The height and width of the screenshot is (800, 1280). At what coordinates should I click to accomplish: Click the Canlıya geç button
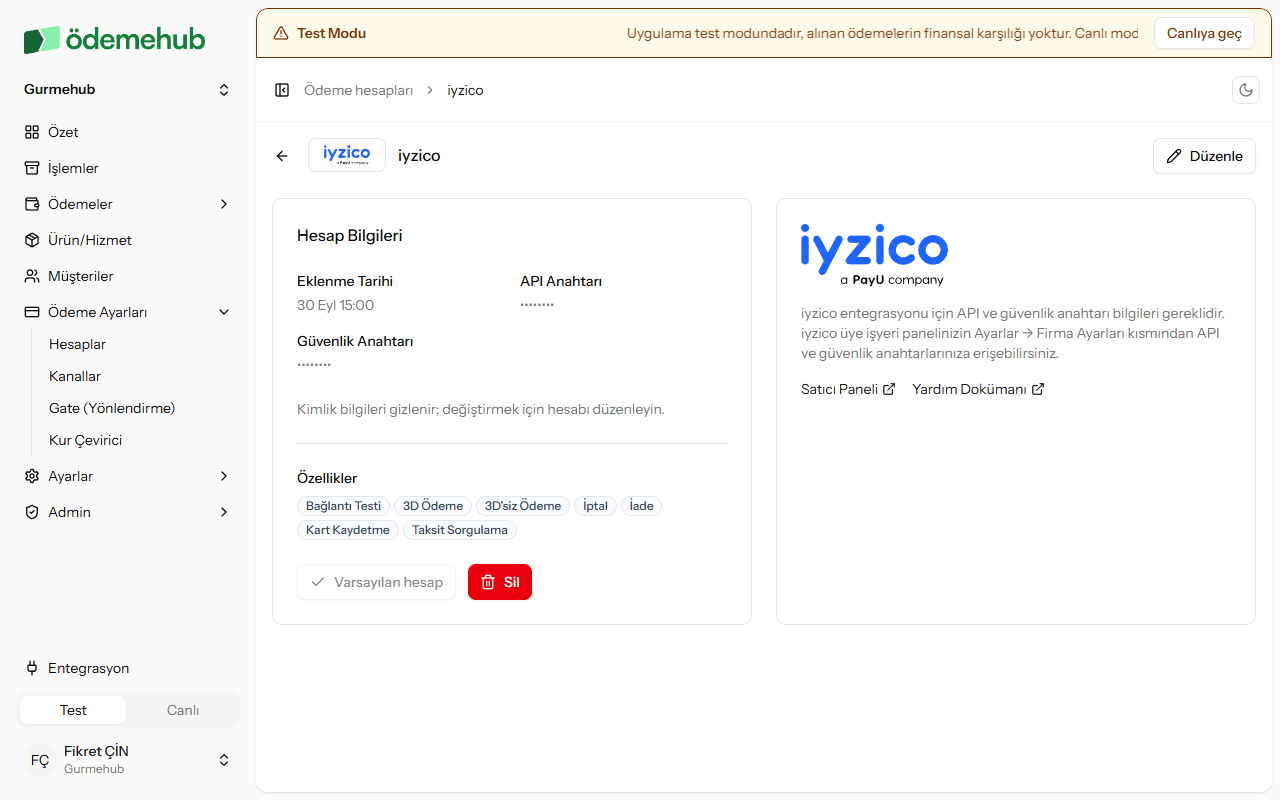(x=1204, y=33)
